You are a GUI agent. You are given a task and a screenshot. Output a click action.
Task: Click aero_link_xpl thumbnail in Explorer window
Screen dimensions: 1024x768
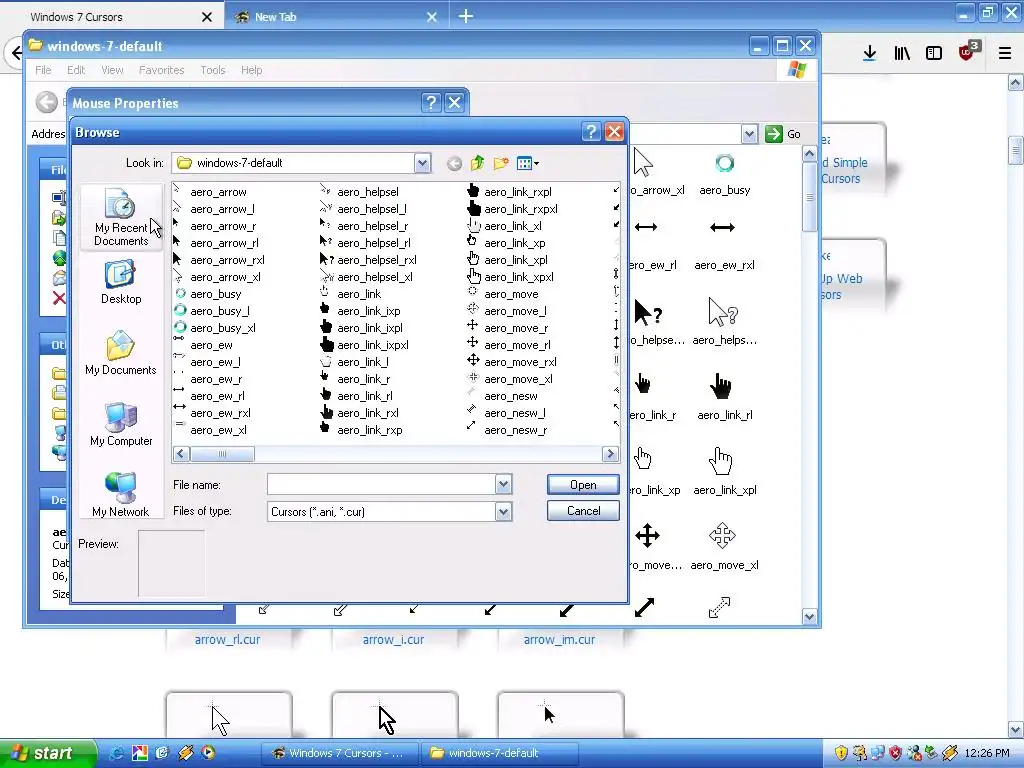724,472
